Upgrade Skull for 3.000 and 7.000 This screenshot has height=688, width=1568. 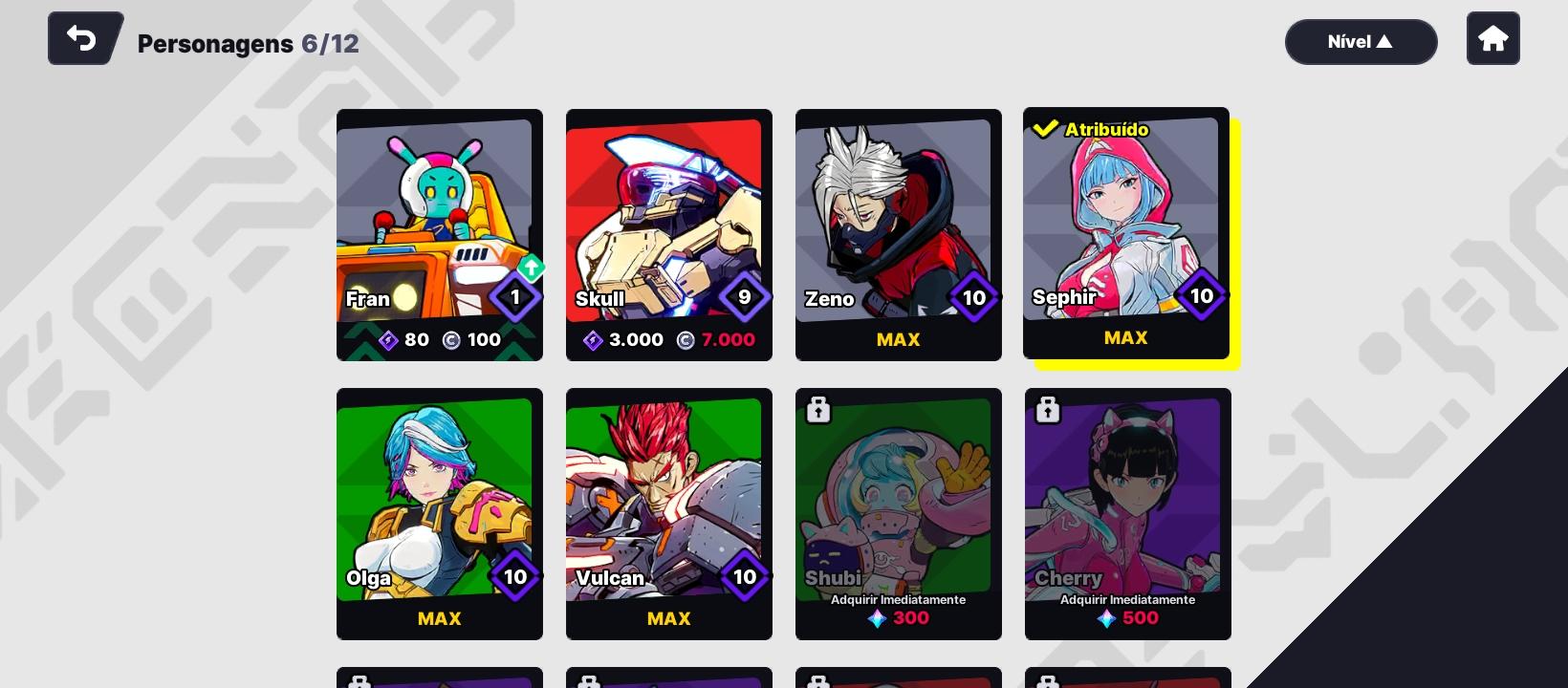tap(669, 339)
